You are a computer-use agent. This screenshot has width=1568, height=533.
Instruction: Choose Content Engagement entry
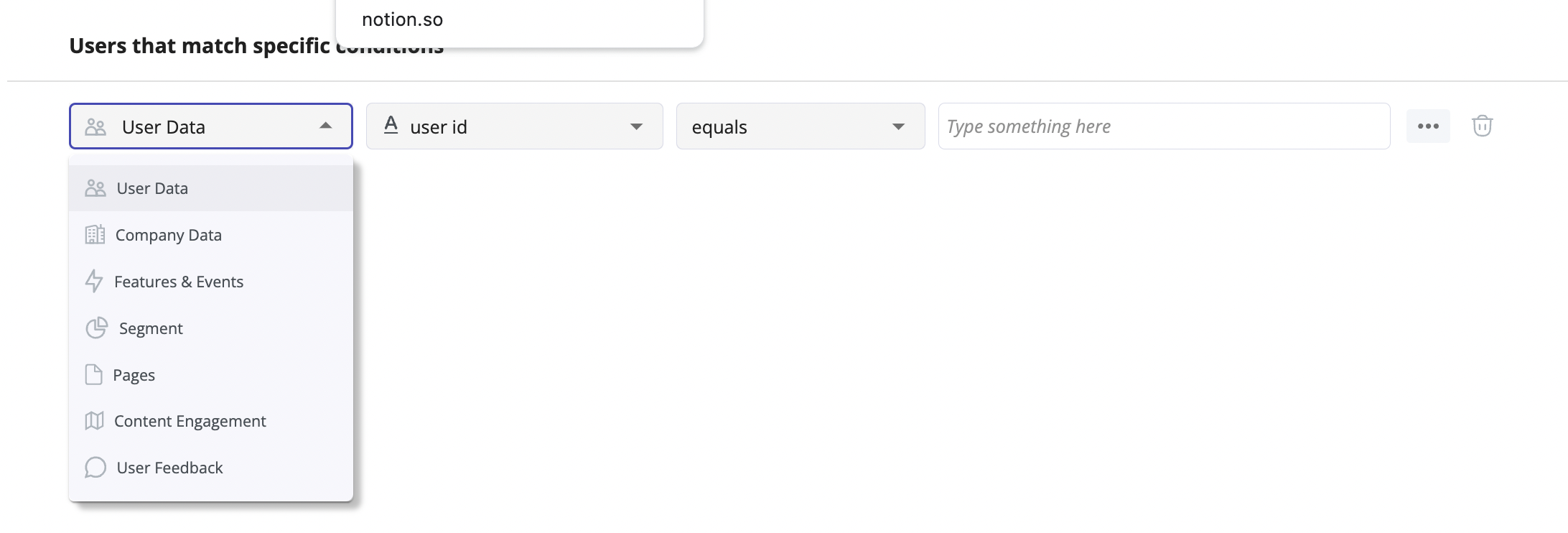click(x=211, y=421)
